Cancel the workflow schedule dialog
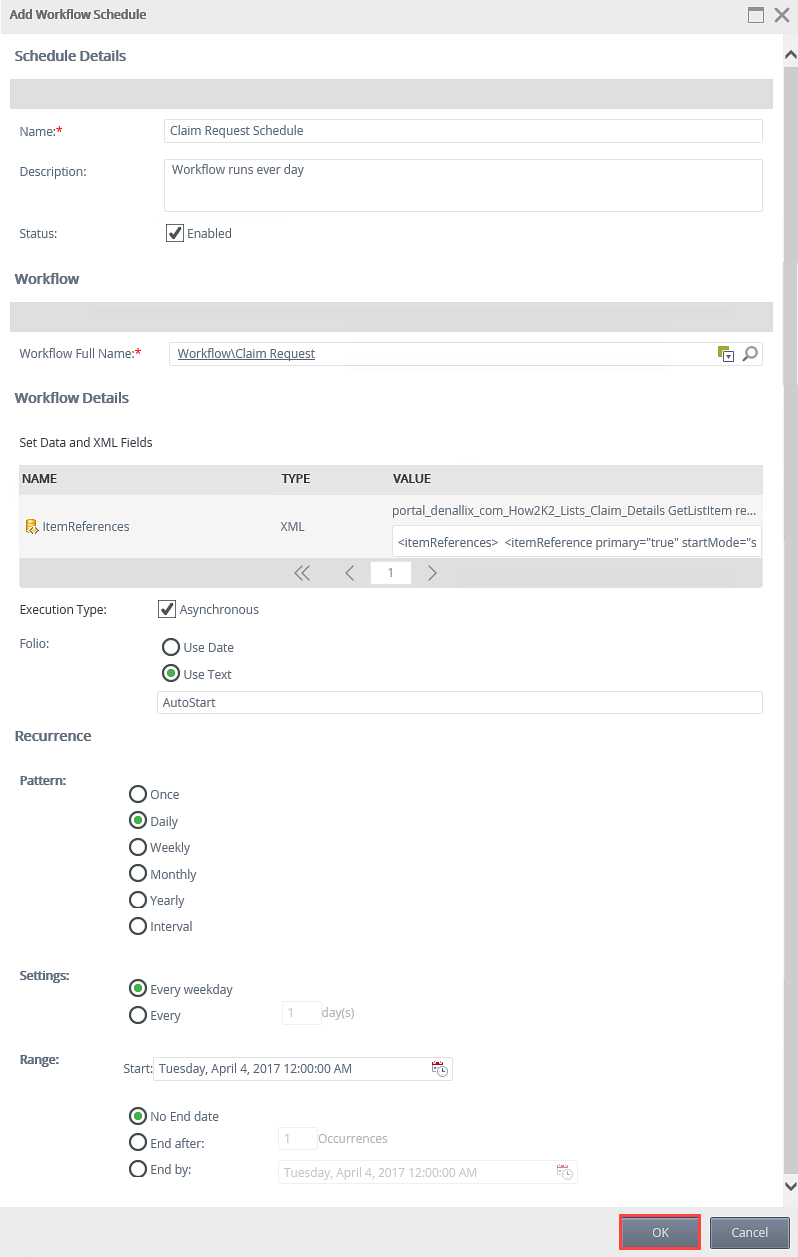The image size is (798, 1257). 749,1233
